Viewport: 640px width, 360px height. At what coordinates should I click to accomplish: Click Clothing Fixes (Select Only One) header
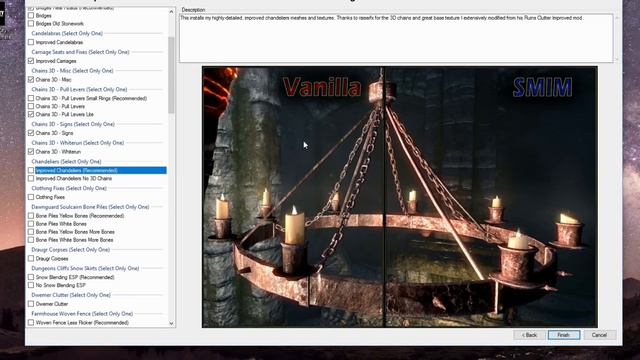(69, 189)
